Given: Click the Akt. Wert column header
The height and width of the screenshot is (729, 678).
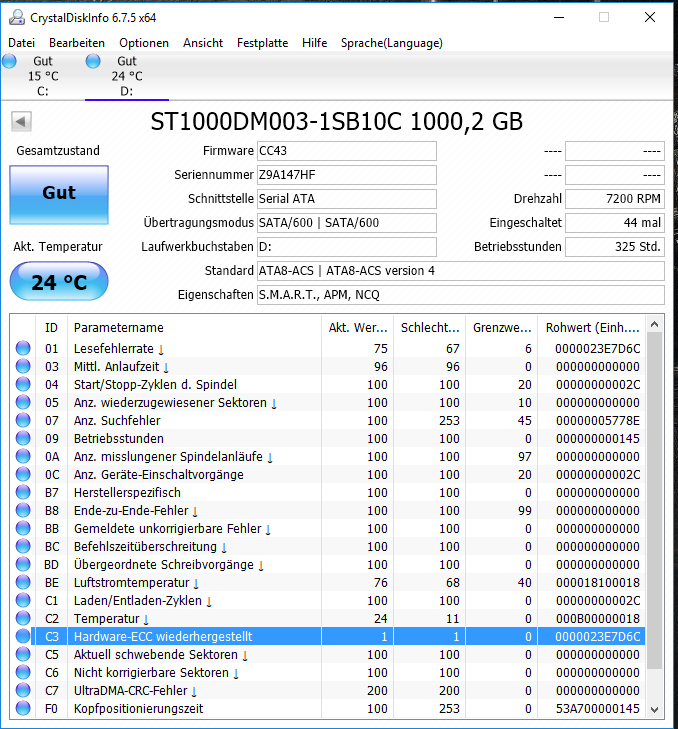Looking at the screenshot, I should click(357, 328).
